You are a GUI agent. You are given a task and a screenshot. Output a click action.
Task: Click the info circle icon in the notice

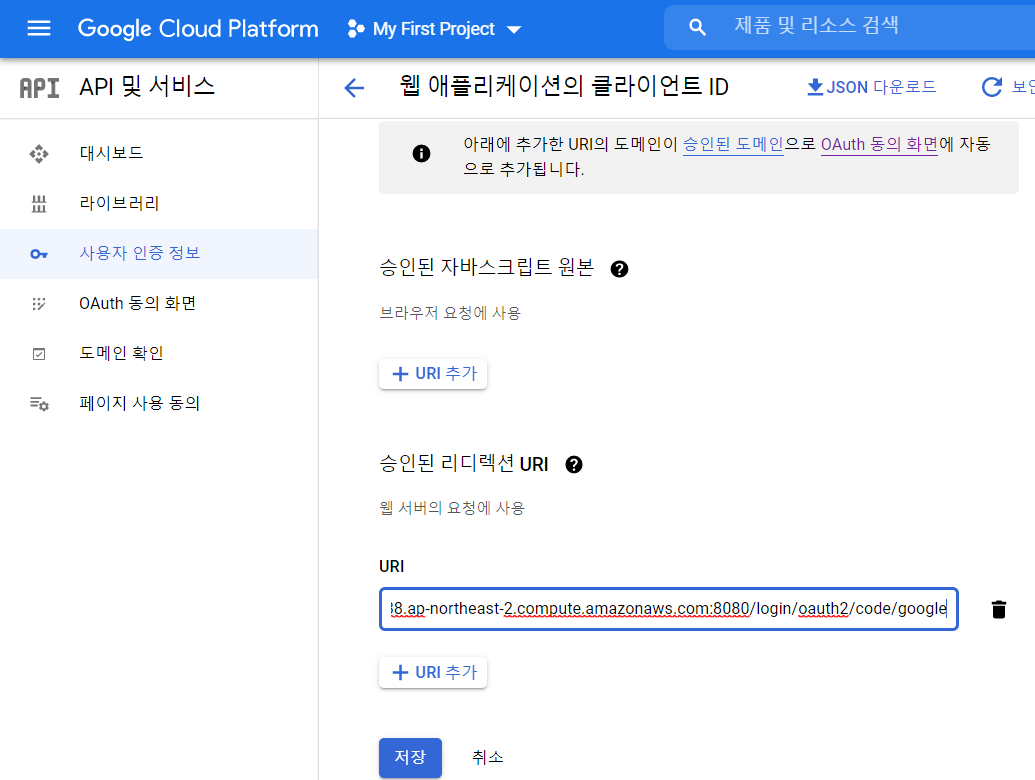tap(421, 154)
